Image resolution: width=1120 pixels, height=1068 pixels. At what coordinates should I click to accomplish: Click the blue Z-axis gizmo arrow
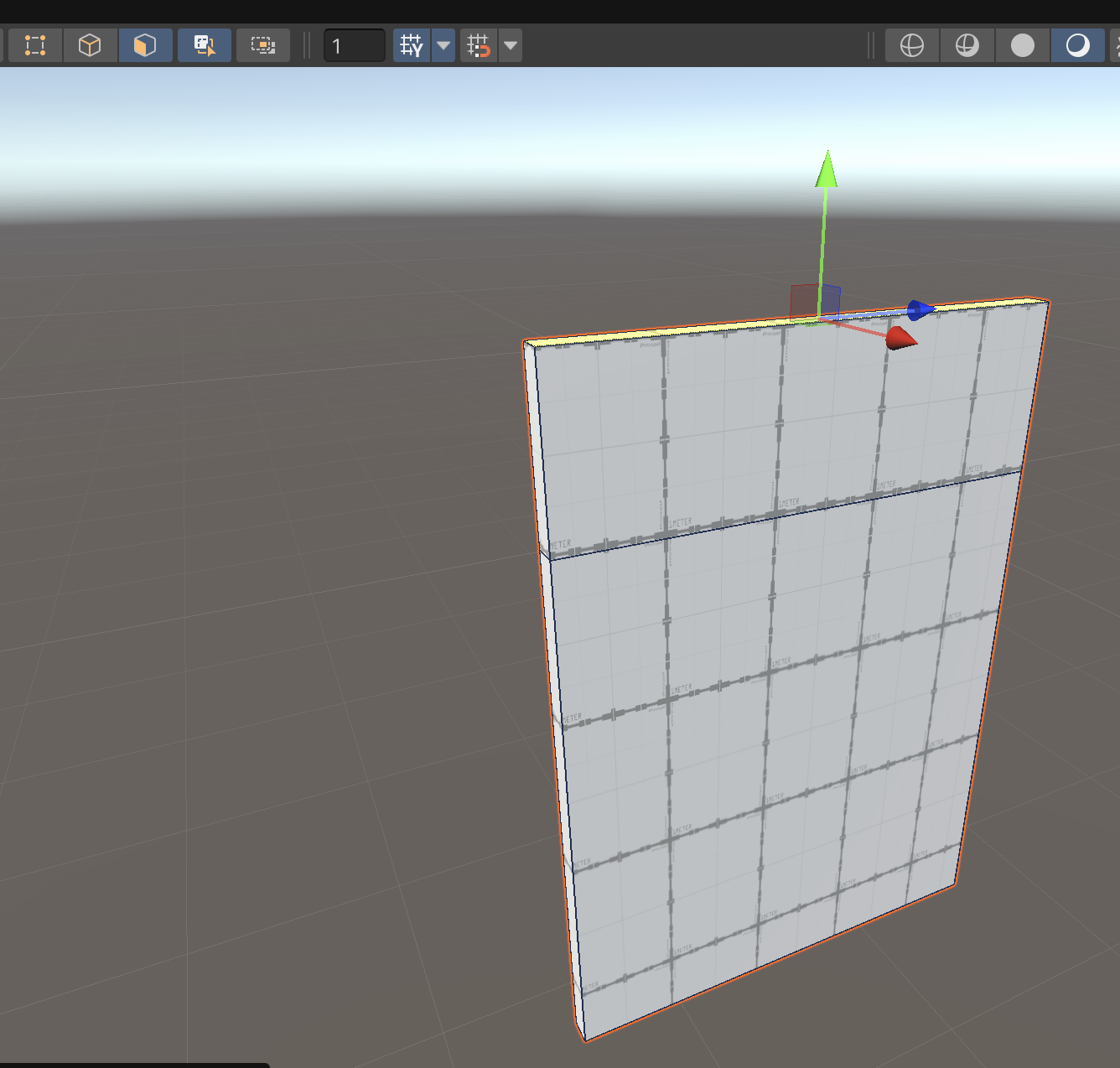(920, 310)
